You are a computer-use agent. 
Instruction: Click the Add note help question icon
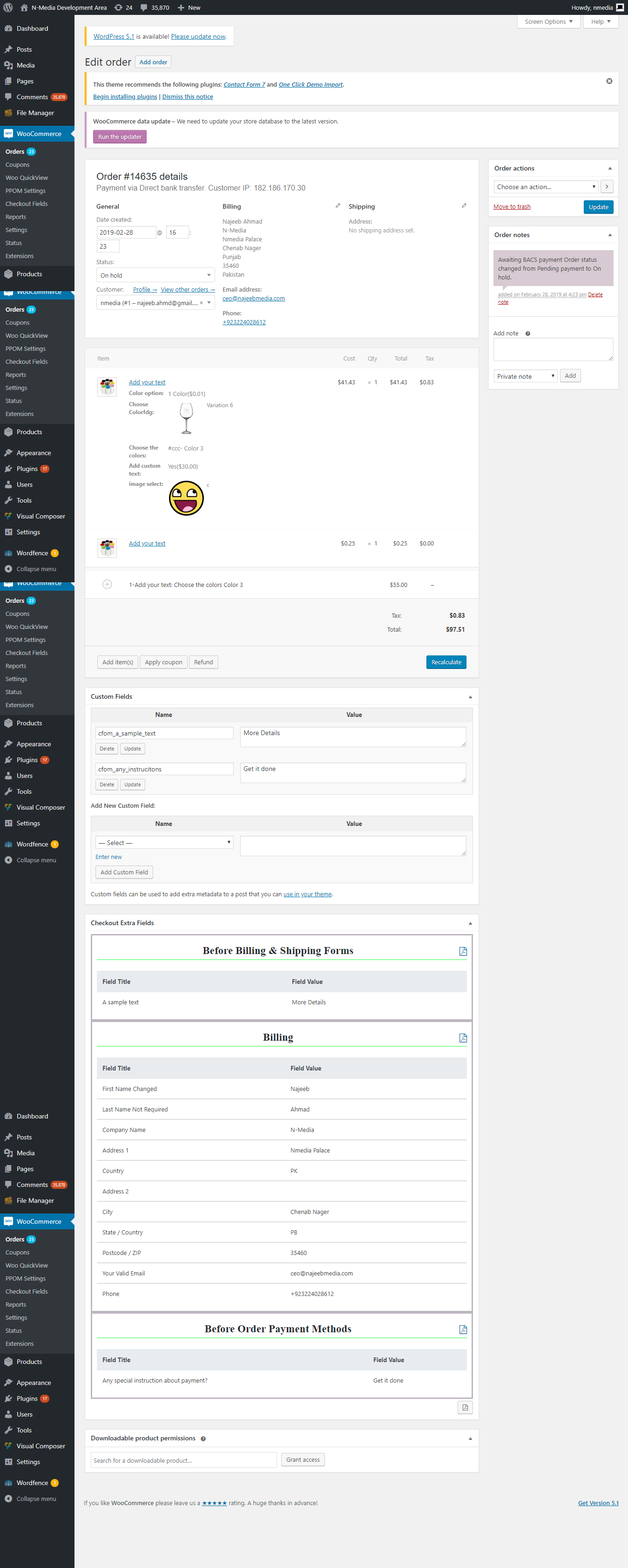(527, 334)
